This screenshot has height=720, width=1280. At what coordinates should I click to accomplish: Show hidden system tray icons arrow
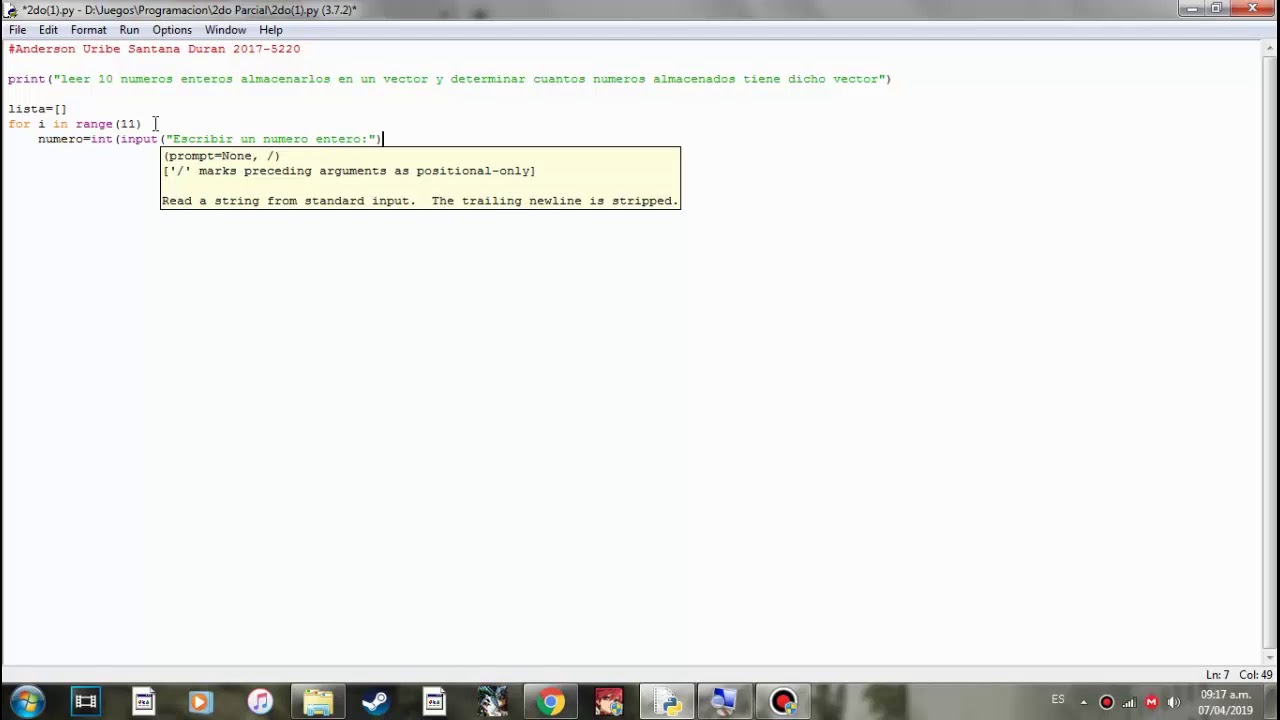coord(1083,702)
